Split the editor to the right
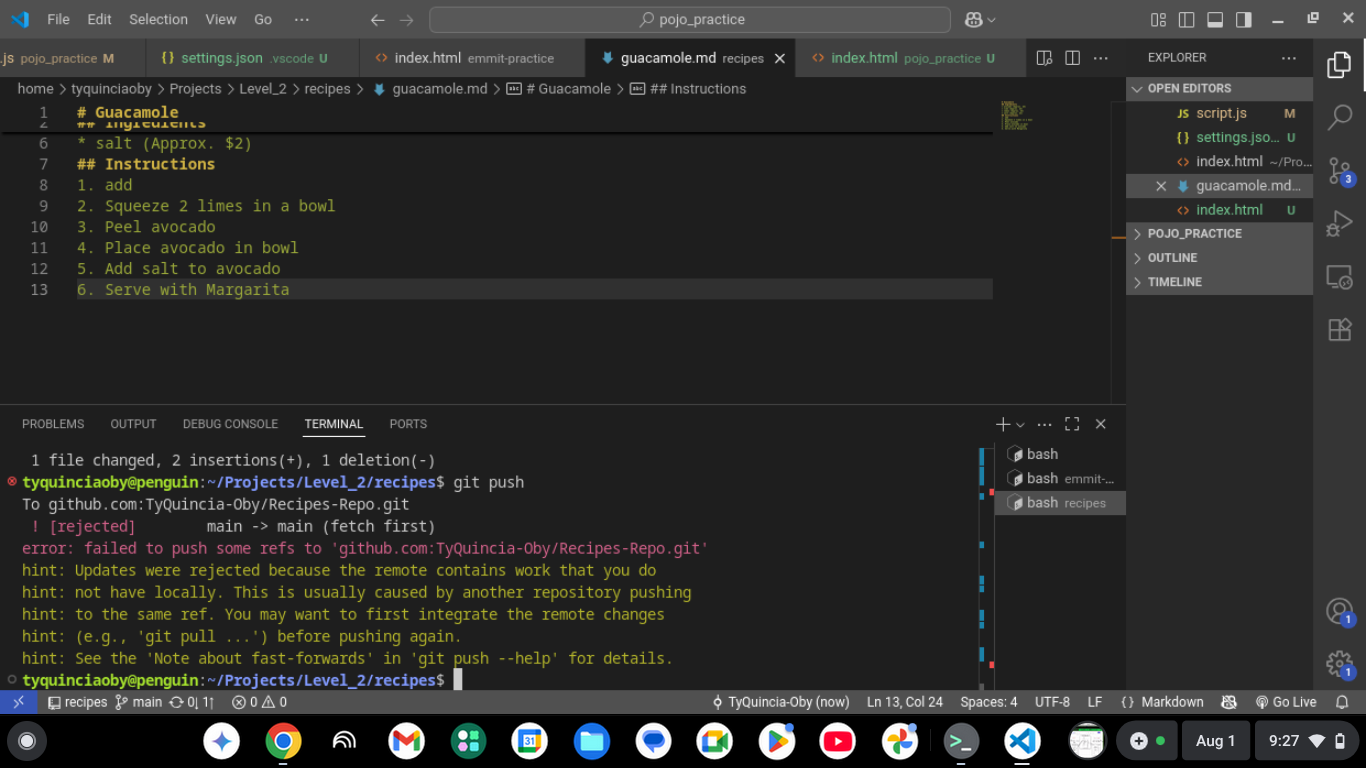Screen dimensions: 1366x768 pos(1072,58)
